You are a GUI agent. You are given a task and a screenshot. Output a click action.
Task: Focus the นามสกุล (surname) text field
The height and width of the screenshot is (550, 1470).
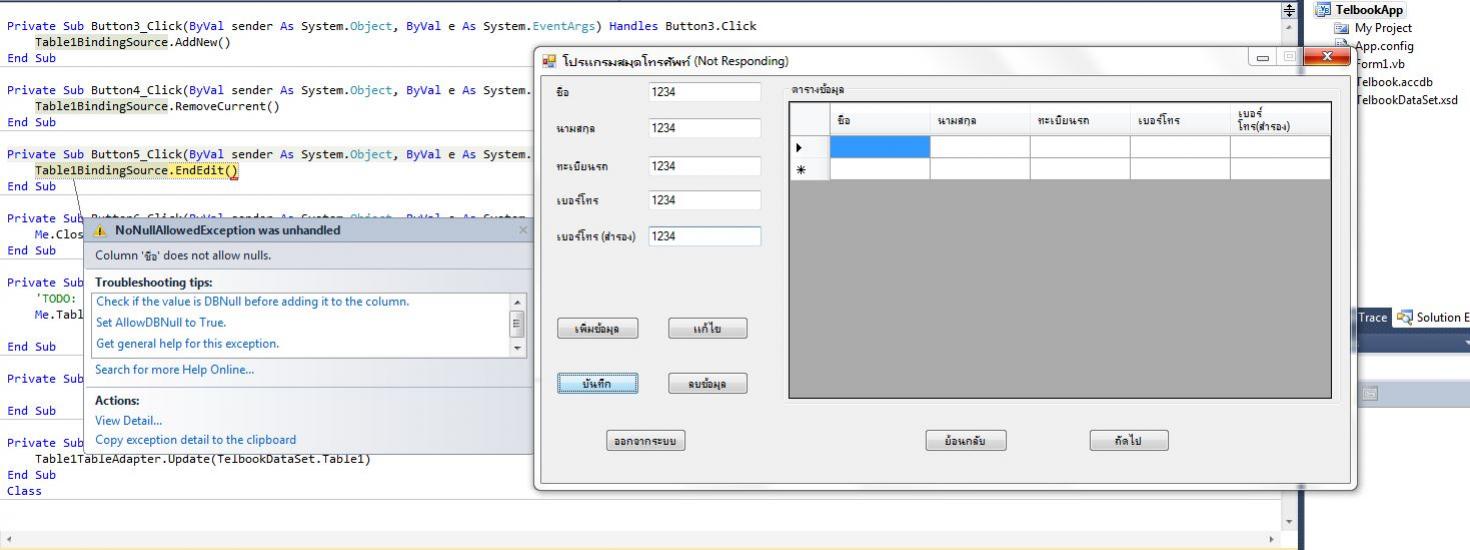click(x=705, y=128)
